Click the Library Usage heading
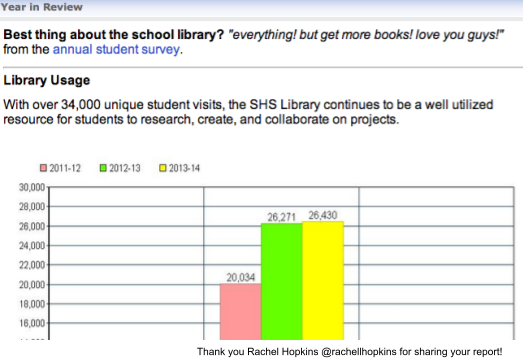Screen dimensions: 523x361 47,80
